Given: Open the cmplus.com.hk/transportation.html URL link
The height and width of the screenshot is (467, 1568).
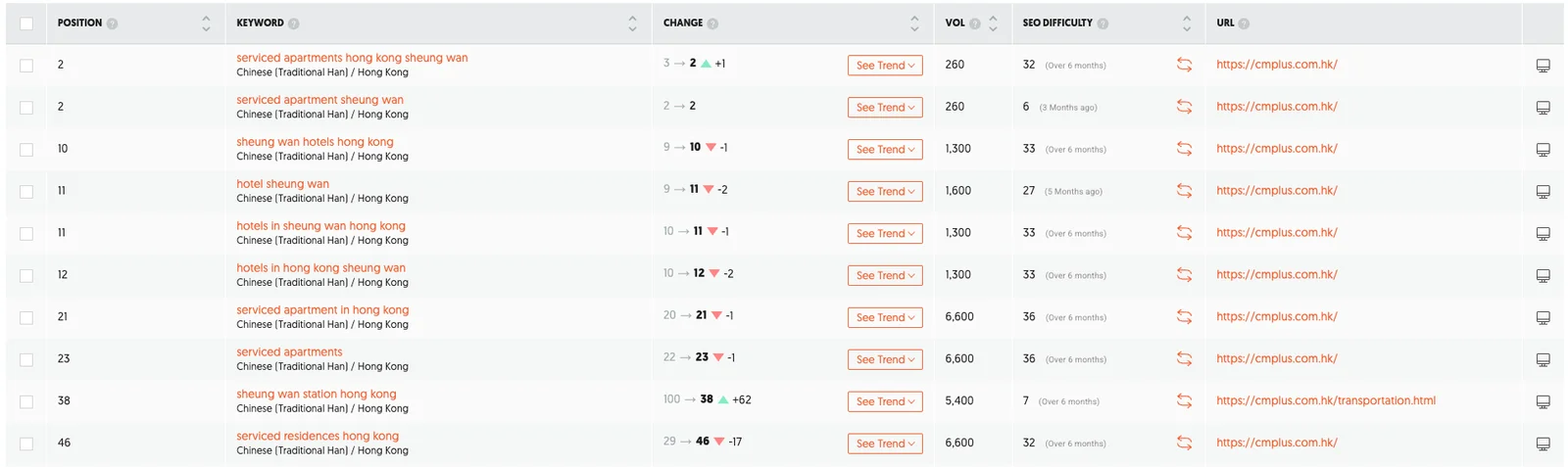Looking at the screenshot, I should (1325, 400).
